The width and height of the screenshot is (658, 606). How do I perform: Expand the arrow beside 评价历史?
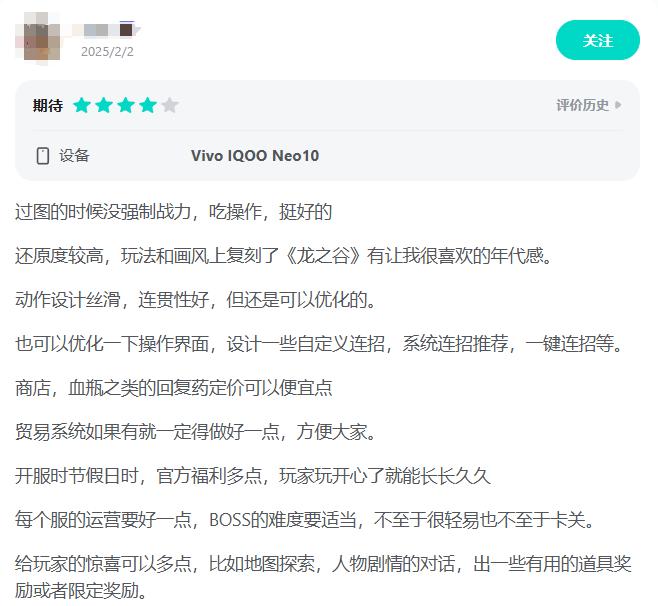[x=618, y=105]
